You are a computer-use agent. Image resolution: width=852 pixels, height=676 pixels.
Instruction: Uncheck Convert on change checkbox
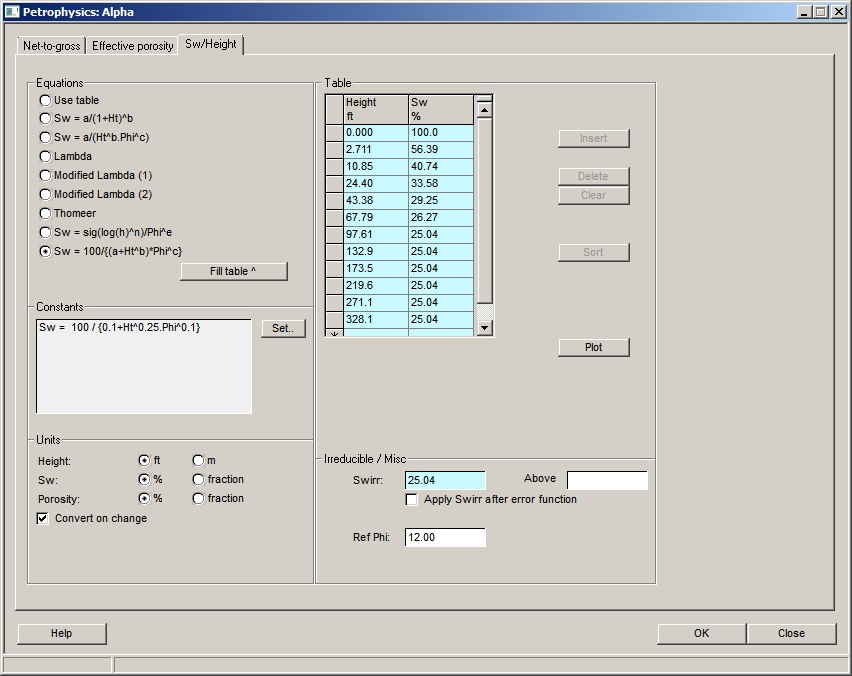click(x=43, y=518)
